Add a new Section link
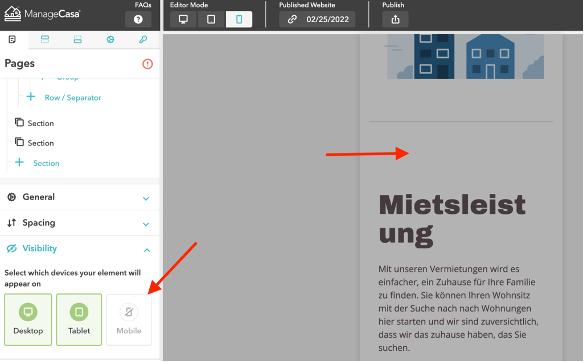 (x=46, y=163)
